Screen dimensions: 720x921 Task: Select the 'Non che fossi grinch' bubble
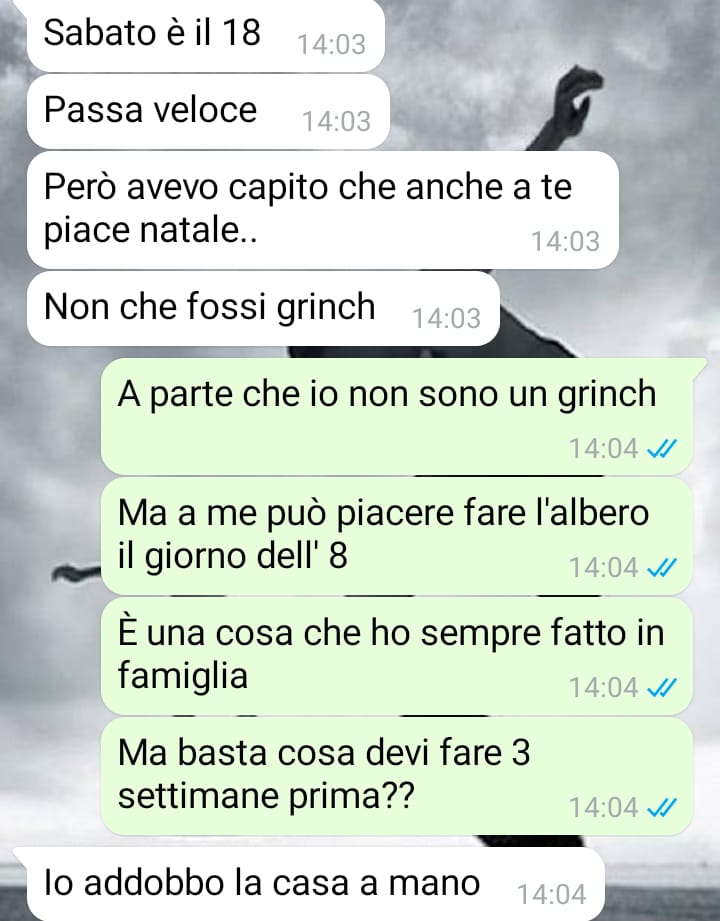coord(263,308)
